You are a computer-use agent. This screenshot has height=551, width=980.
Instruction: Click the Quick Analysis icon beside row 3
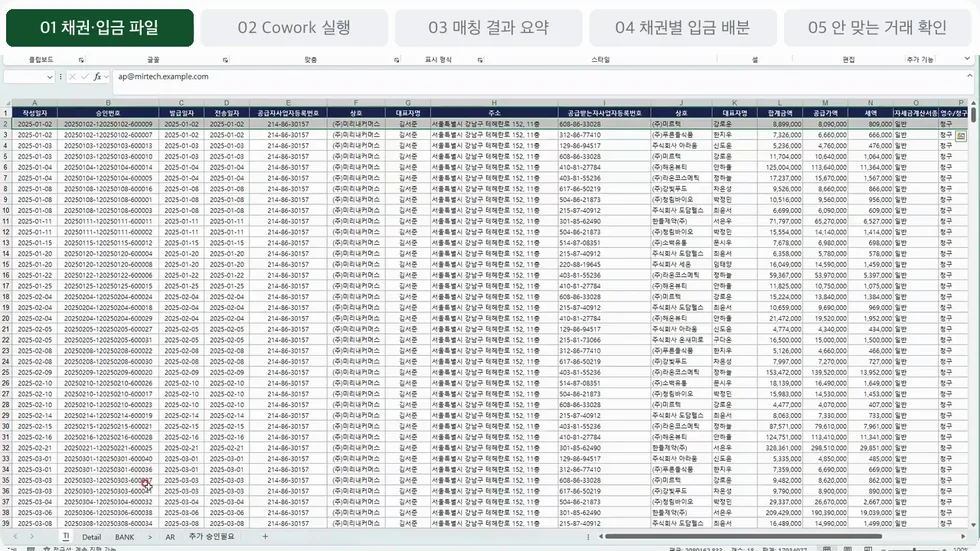point(961,136)
